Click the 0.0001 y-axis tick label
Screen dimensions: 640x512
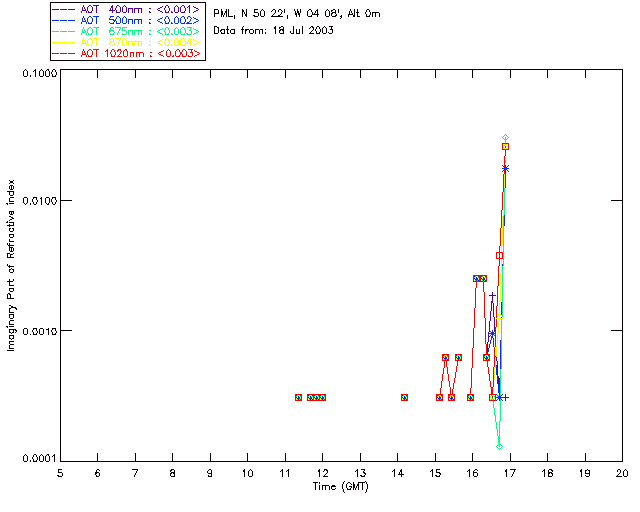click(40, 459)
